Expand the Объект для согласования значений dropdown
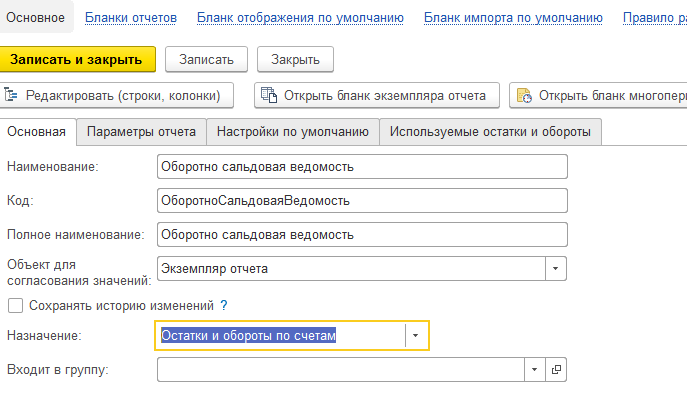The width and height of the screenshot is (687, 414). [556, 269]
